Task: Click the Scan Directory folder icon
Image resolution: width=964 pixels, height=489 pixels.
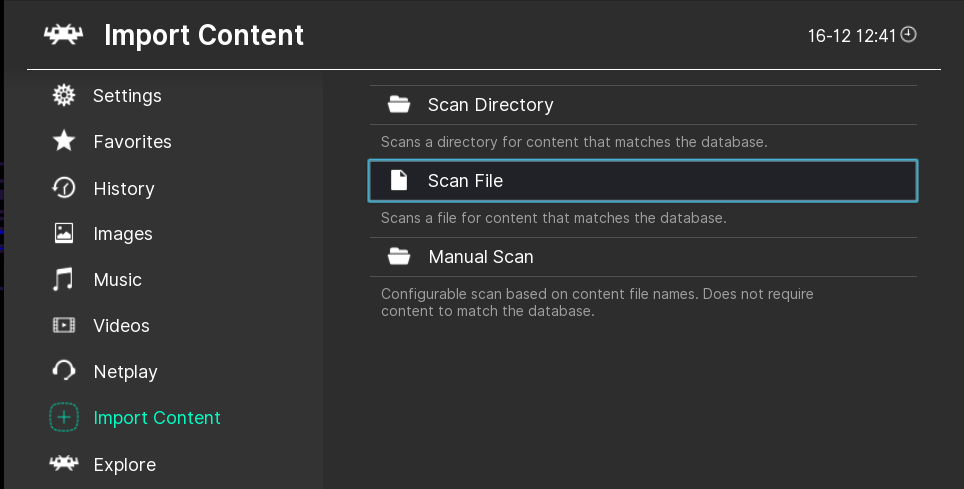Action: 399,105
